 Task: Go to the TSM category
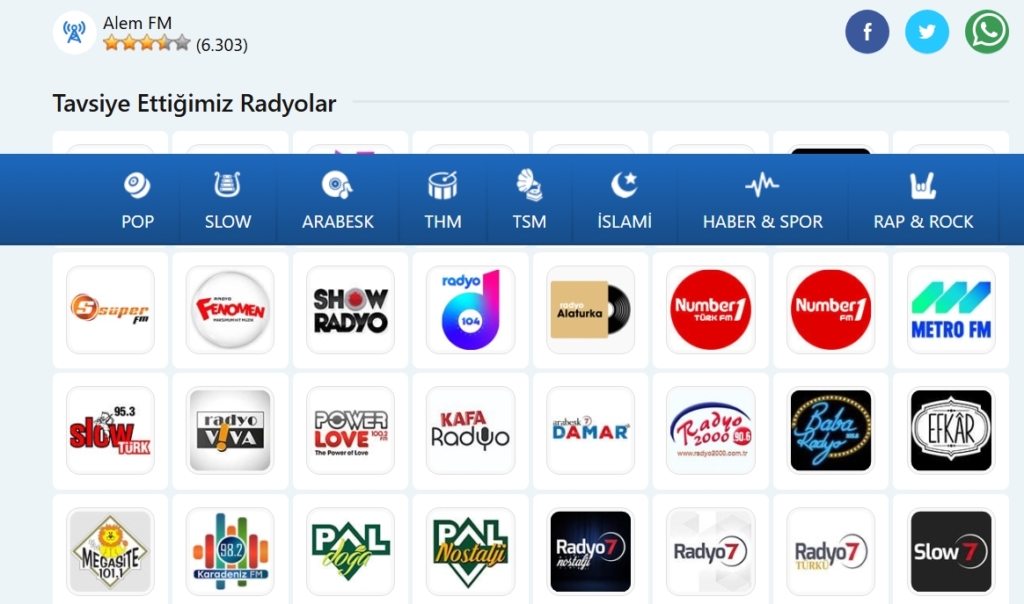tap(529, 200)
